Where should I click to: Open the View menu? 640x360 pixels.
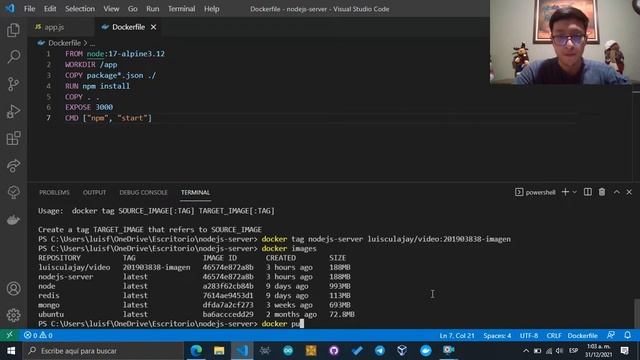pyautogui.click(x=111, y=9)
